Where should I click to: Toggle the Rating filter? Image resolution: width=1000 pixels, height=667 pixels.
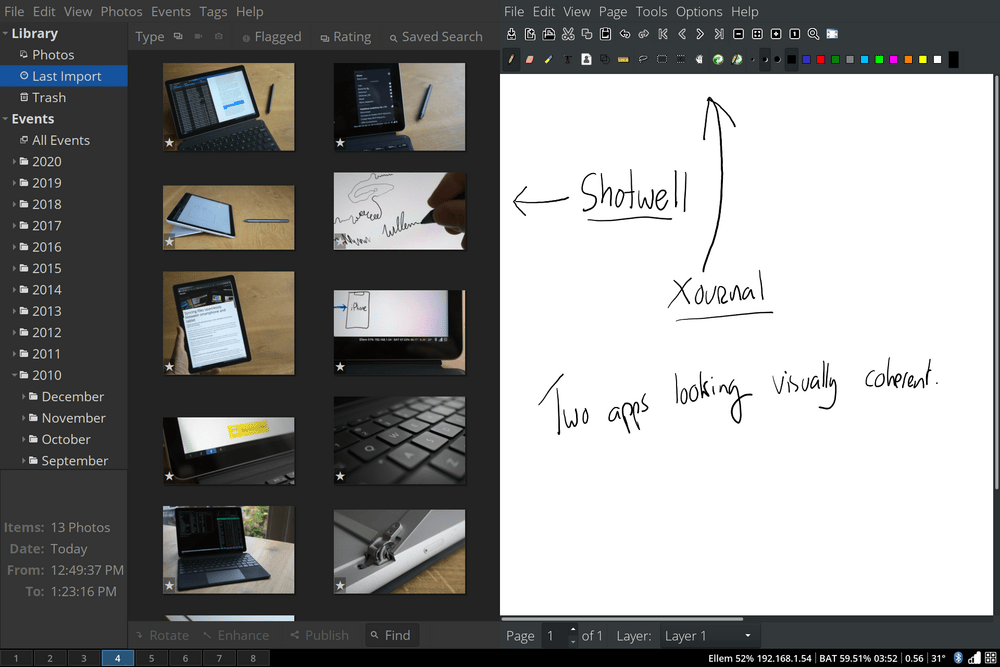click(x=345, y=36)
